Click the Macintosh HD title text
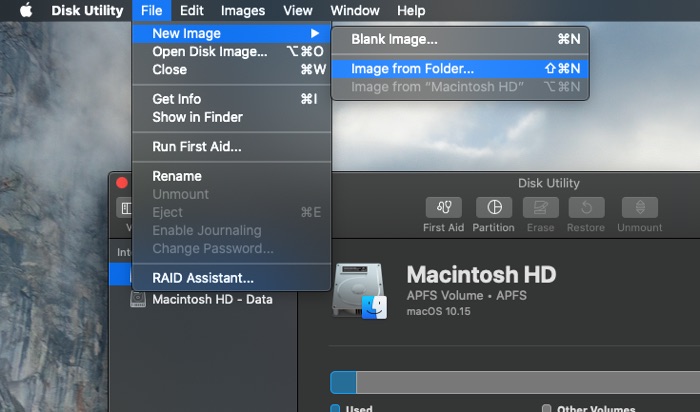This screenshot has height=412, width=700. click(481, 275)
